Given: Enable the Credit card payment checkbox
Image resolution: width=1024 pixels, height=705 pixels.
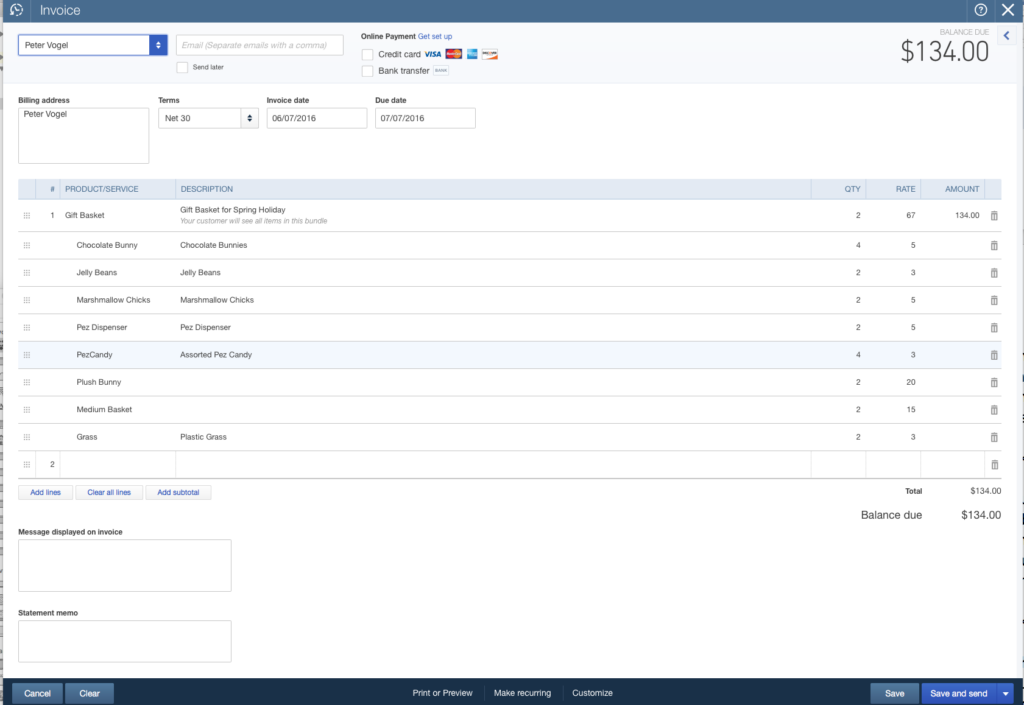Looking at the screenshot, I should 368,55.
